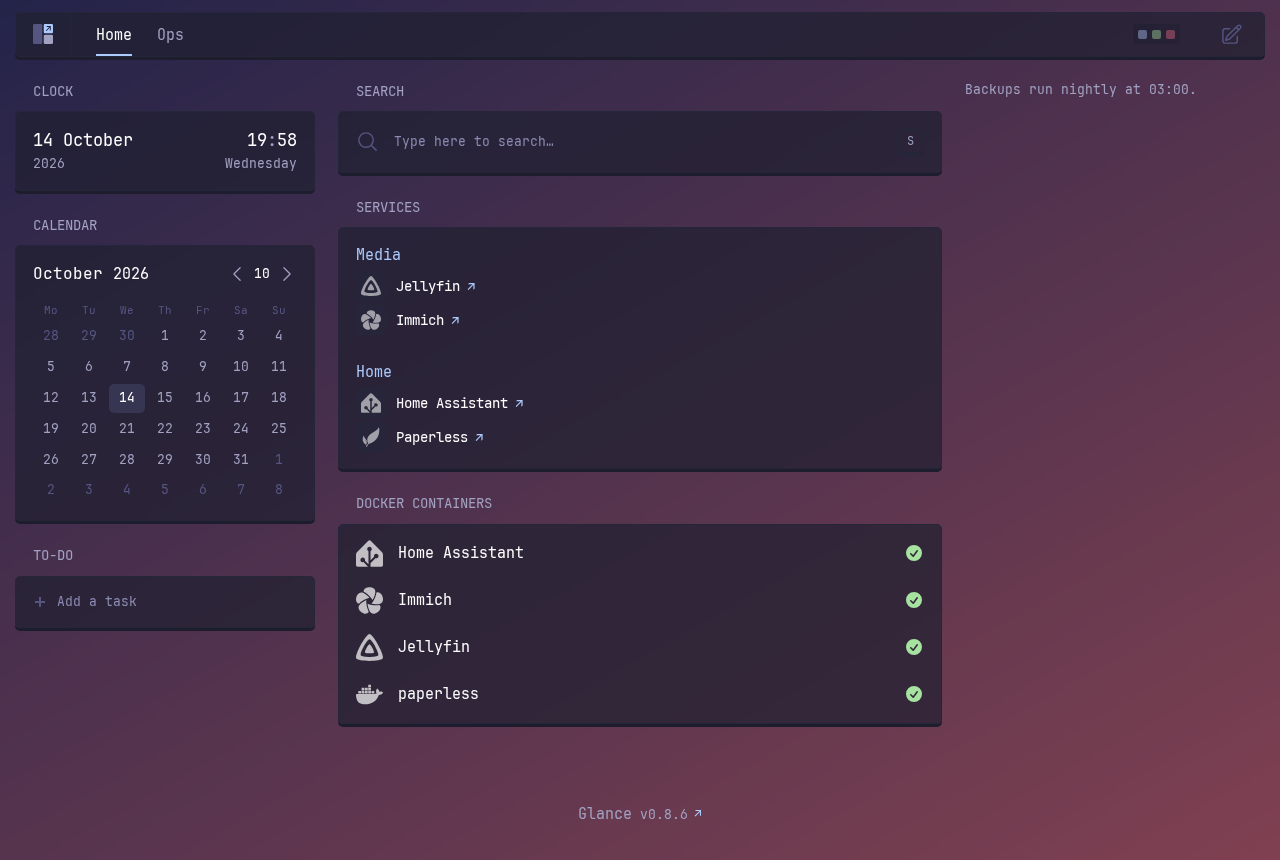
Task: Click the Home Assistant container name
Action: tap(461, 553)
